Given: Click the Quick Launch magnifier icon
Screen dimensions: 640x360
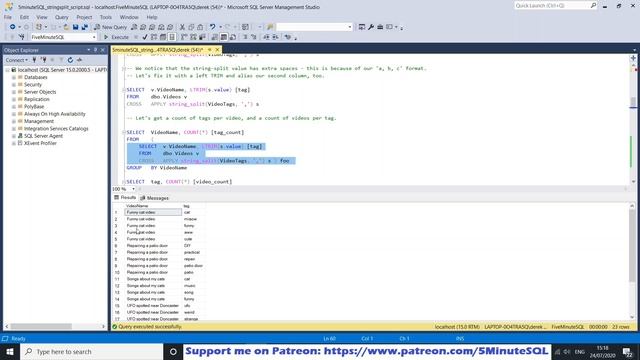Looking at the screenshot, I should pos(593,5).
